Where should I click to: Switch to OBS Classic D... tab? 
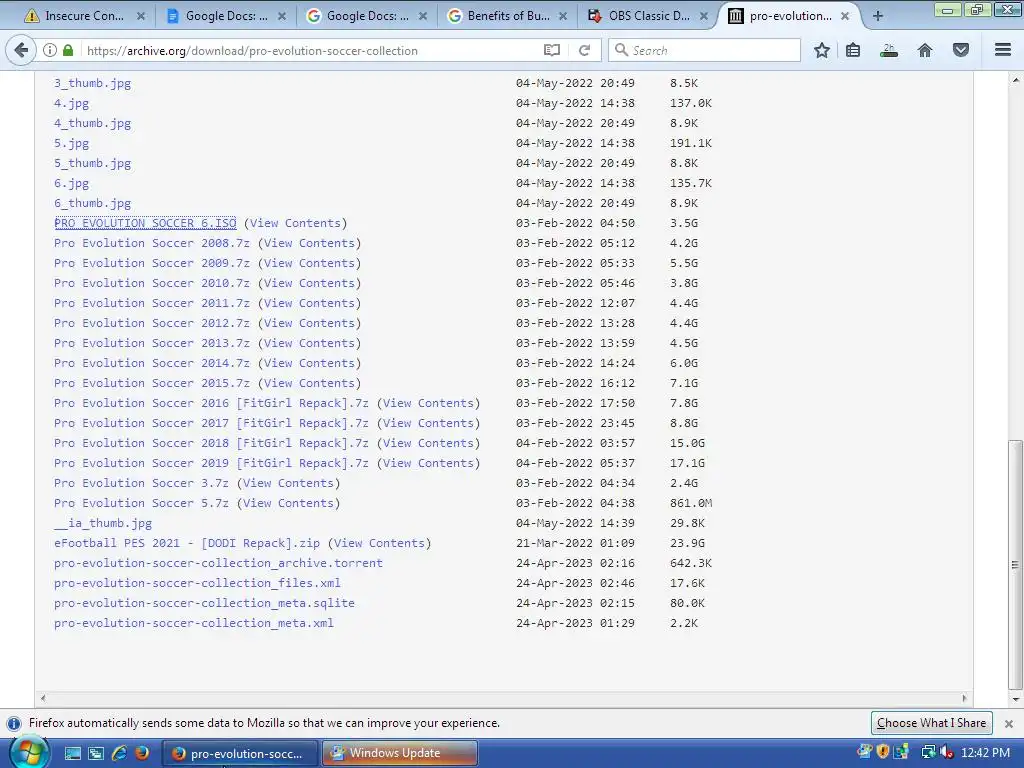tap(648, 16)
